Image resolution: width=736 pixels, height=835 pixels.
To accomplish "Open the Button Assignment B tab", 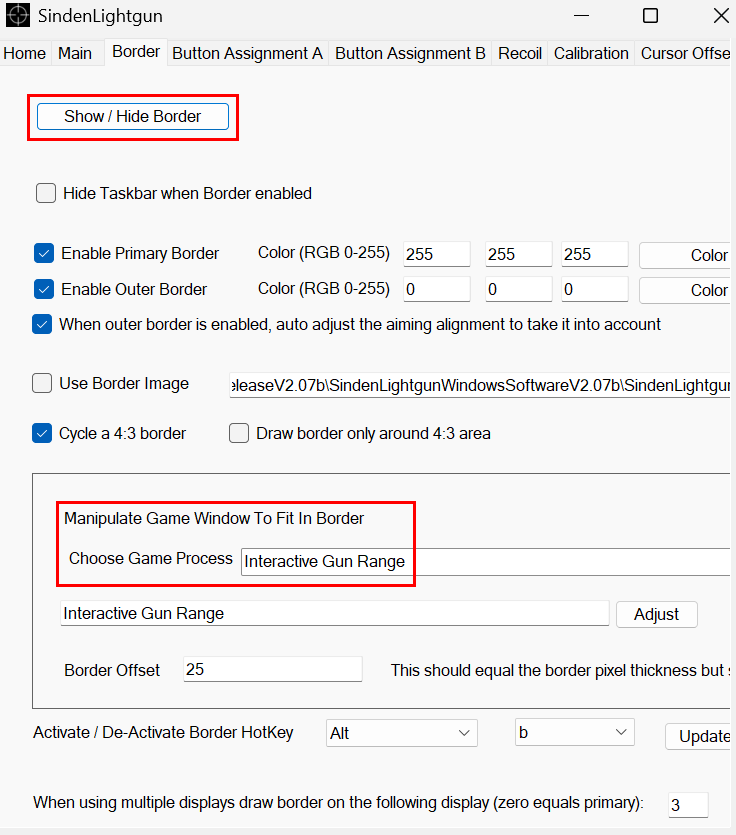I will (x=410, y=53).
